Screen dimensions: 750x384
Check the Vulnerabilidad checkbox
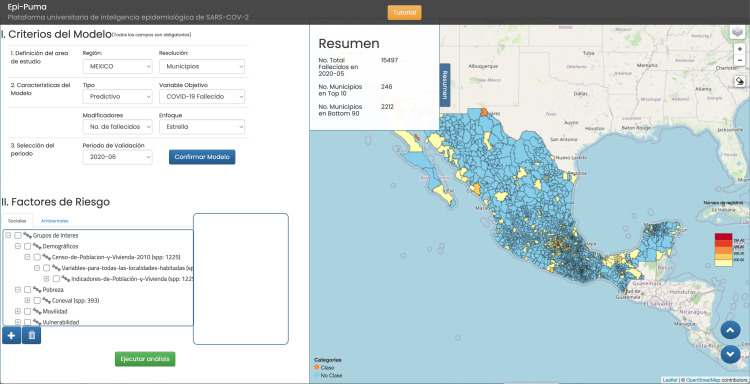27,322
